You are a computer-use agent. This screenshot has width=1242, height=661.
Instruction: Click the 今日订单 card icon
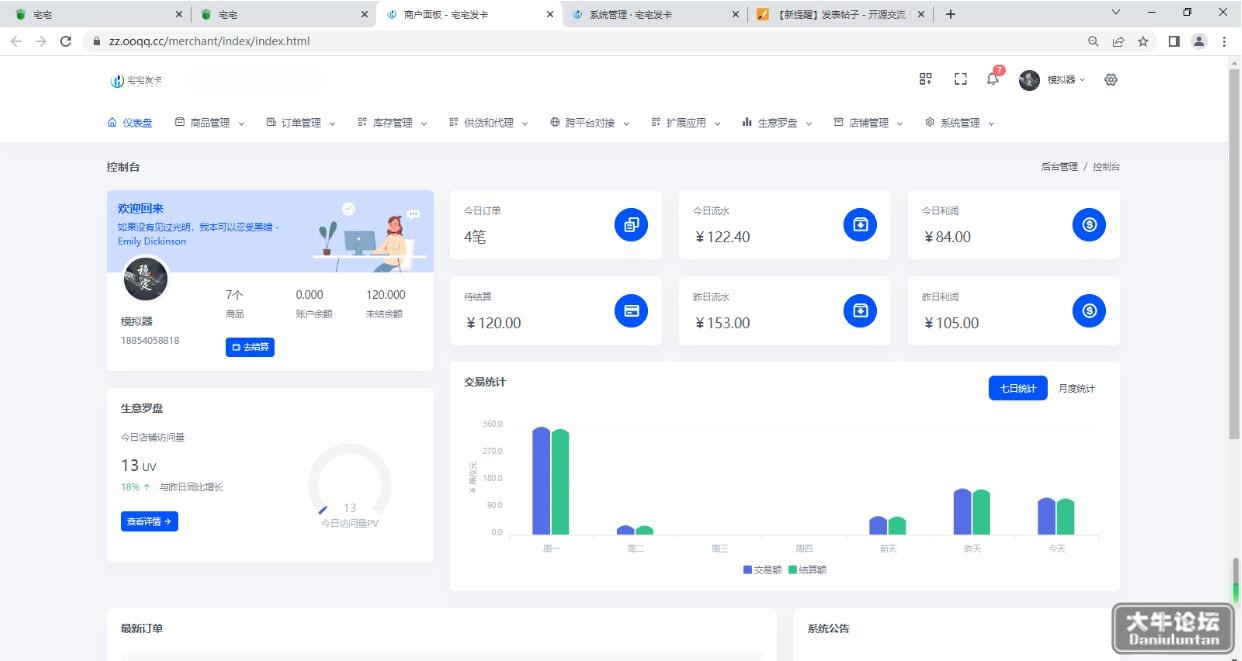point(631,225)
